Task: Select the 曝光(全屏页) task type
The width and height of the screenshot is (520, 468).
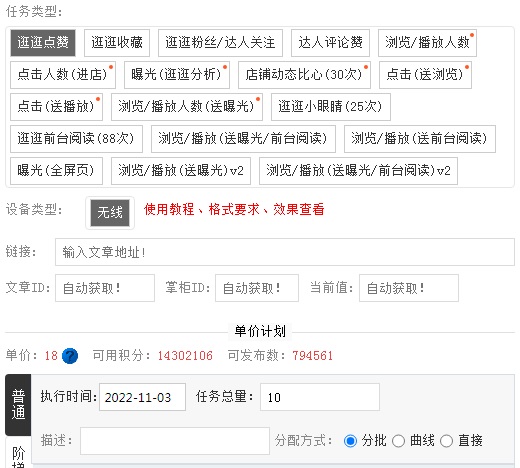Action: point(56,171)
